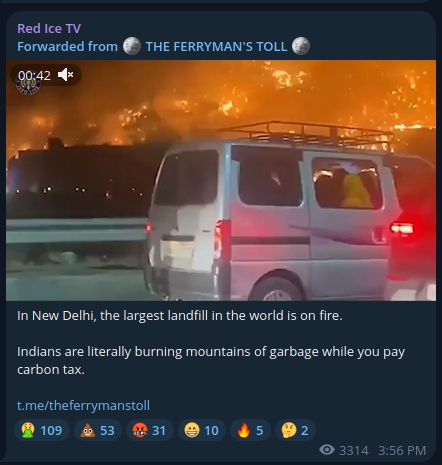
Task: Tap the poop emoji reaction showing 53
Action: coord(98,430)
